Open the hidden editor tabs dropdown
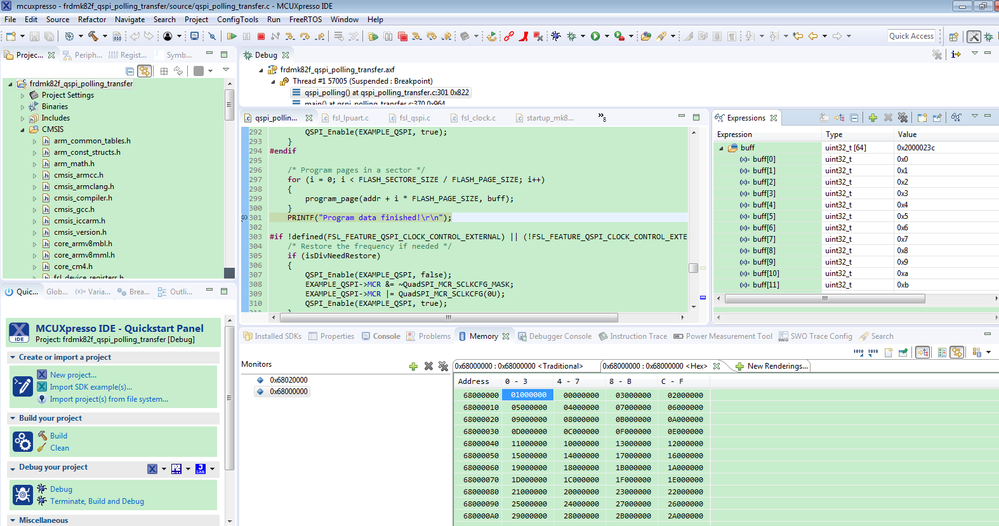Screen dimensions: 999x526 click(x=602, y=118)
